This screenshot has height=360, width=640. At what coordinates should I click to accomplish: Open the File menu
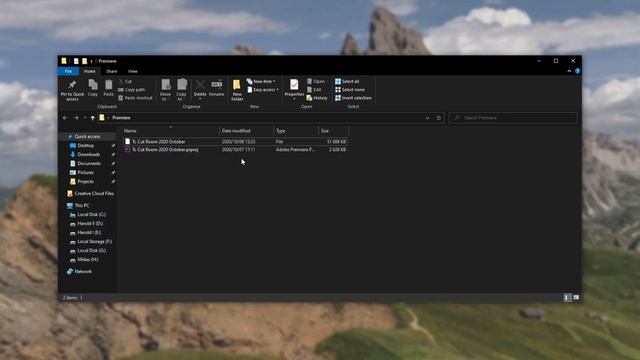68,71
